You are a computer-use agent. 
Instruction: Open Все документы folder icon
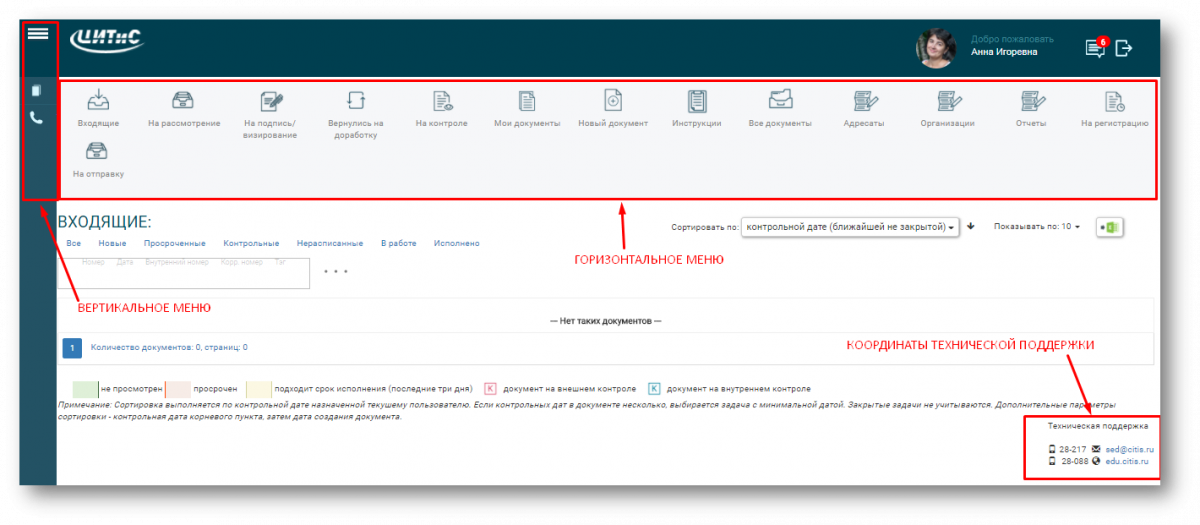(780, 100)
